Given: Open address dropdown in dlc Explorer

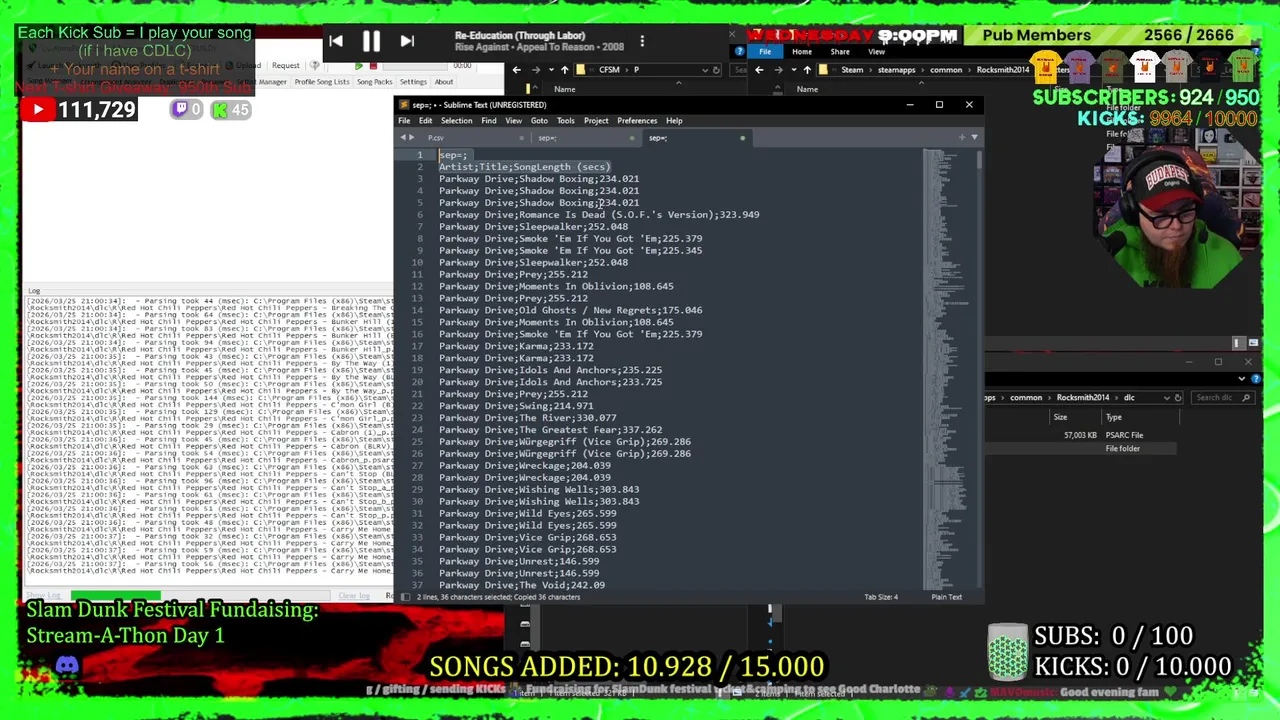Looking at the screenshot, I should click(1165, 398).
